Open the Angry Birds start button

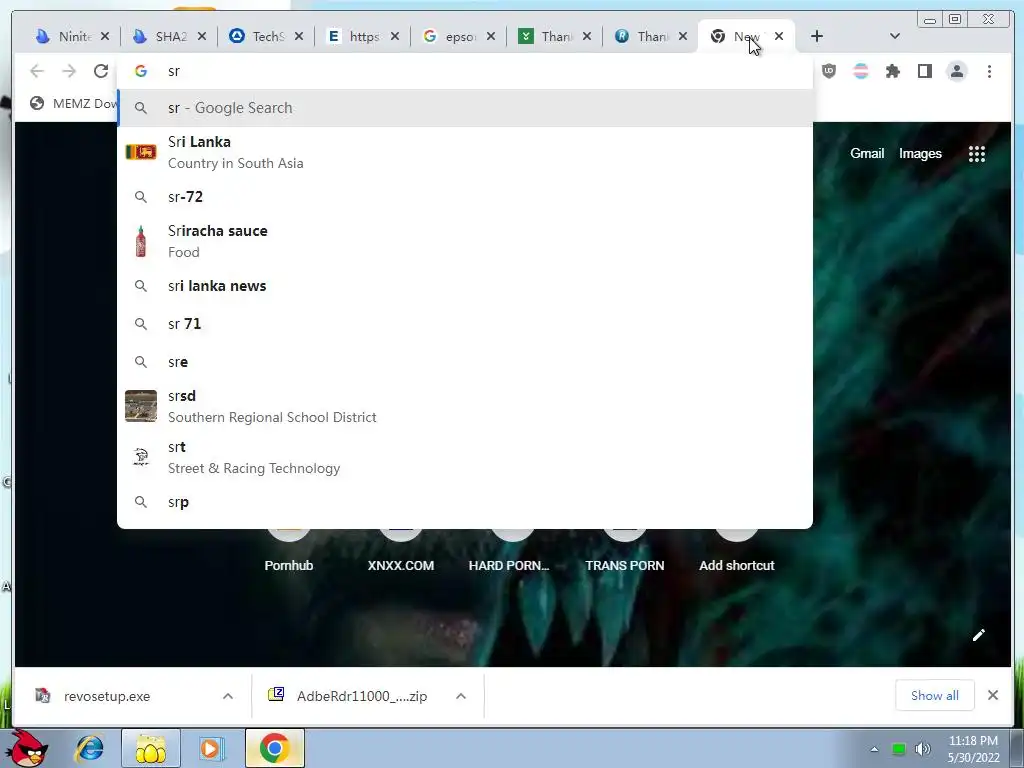pos(28,748)
